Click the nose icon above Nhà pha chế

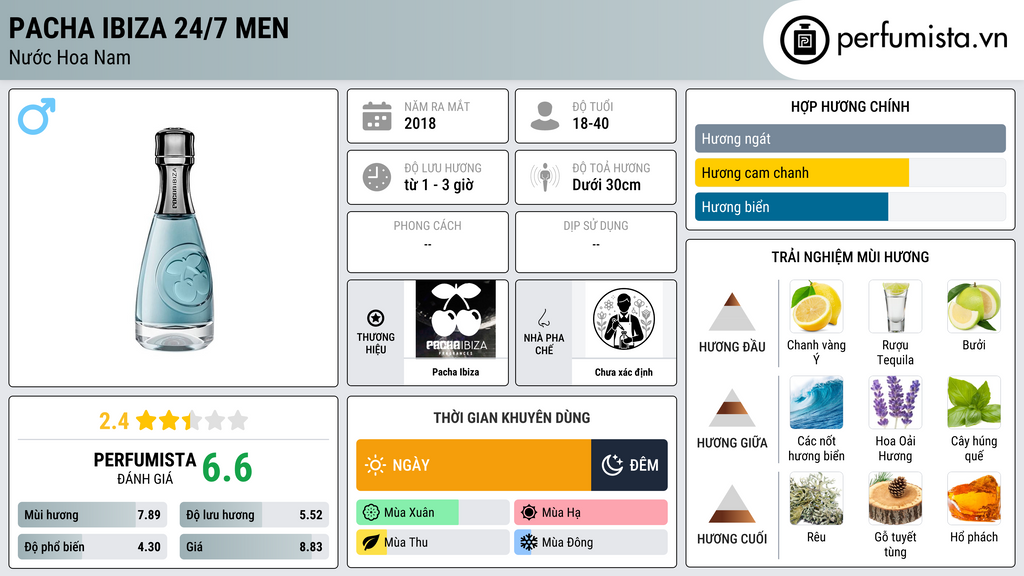[x=543, y=318]
